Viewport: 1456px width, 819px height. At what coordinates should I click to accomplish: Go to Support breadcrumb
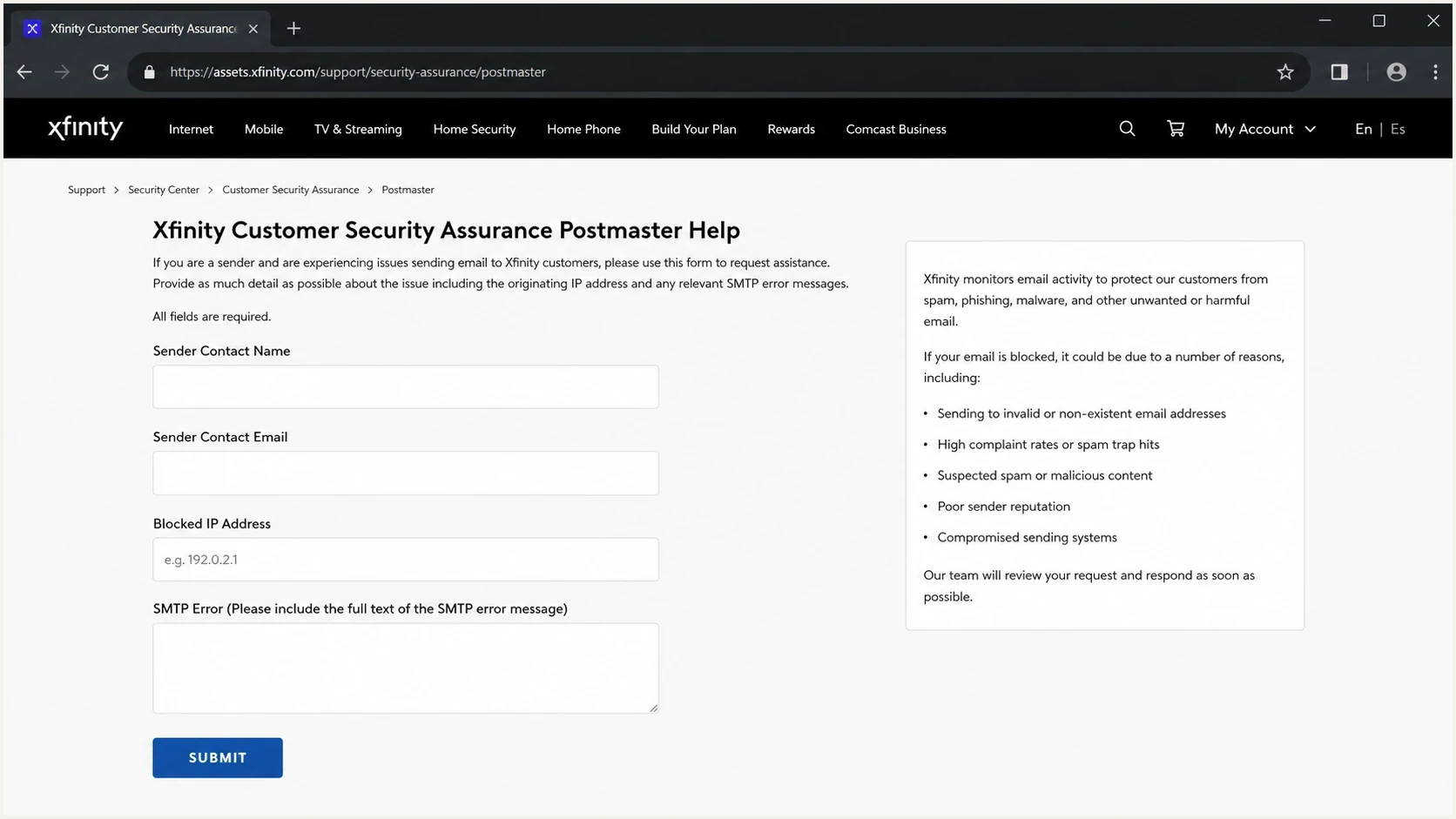click(86, 190)
